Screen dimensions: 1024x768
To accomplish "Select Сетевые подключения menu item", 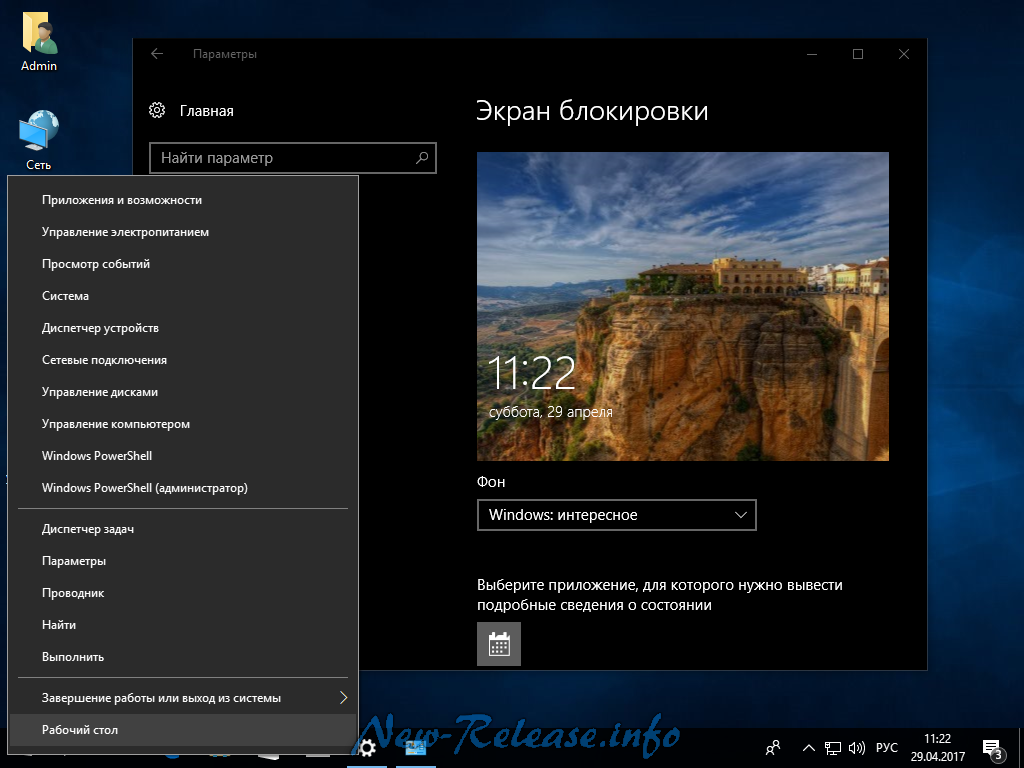I will pyautogui.click(x=183, y=360).
